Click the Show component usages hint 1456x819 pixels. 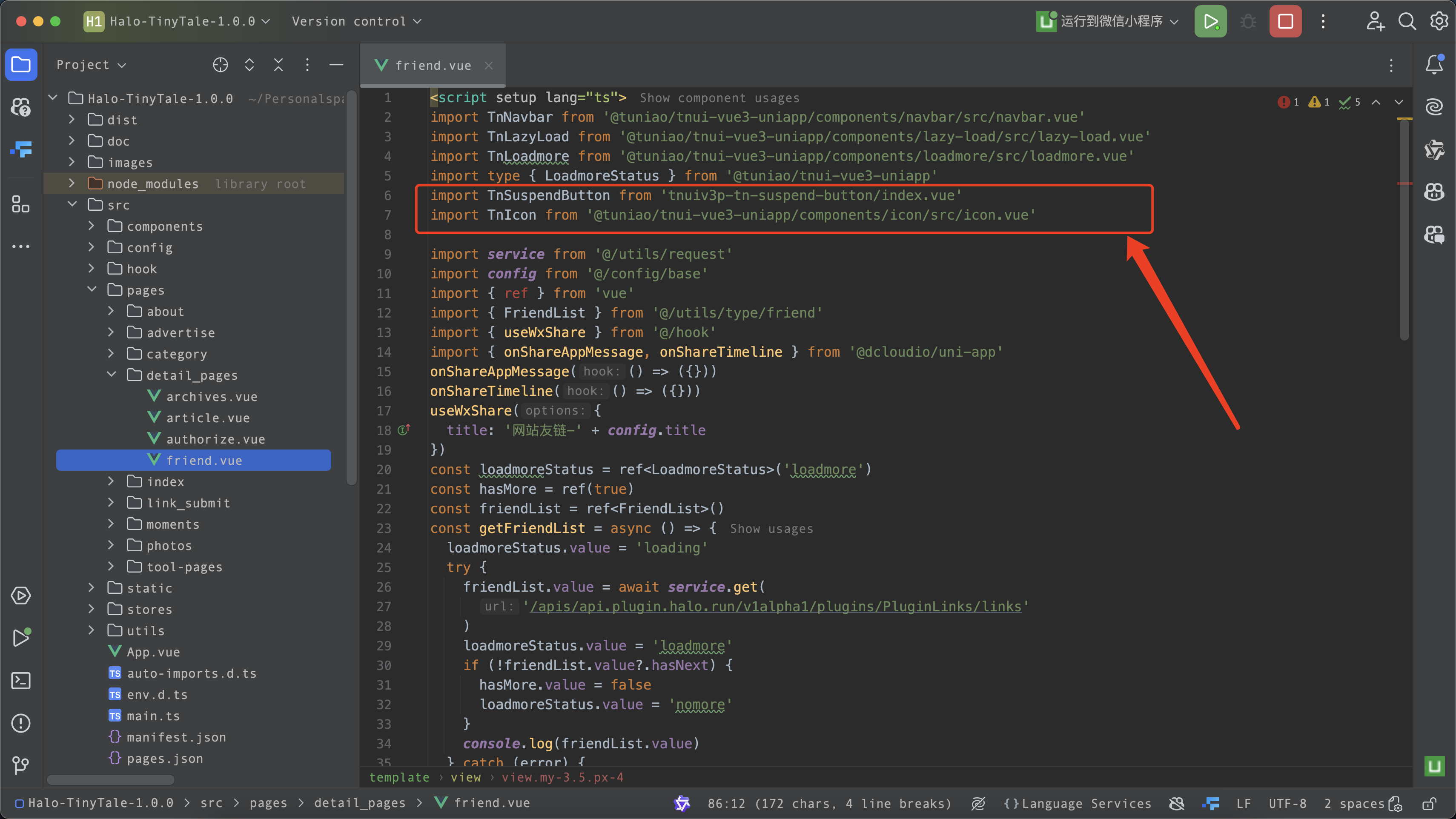[x=719, y=98]
